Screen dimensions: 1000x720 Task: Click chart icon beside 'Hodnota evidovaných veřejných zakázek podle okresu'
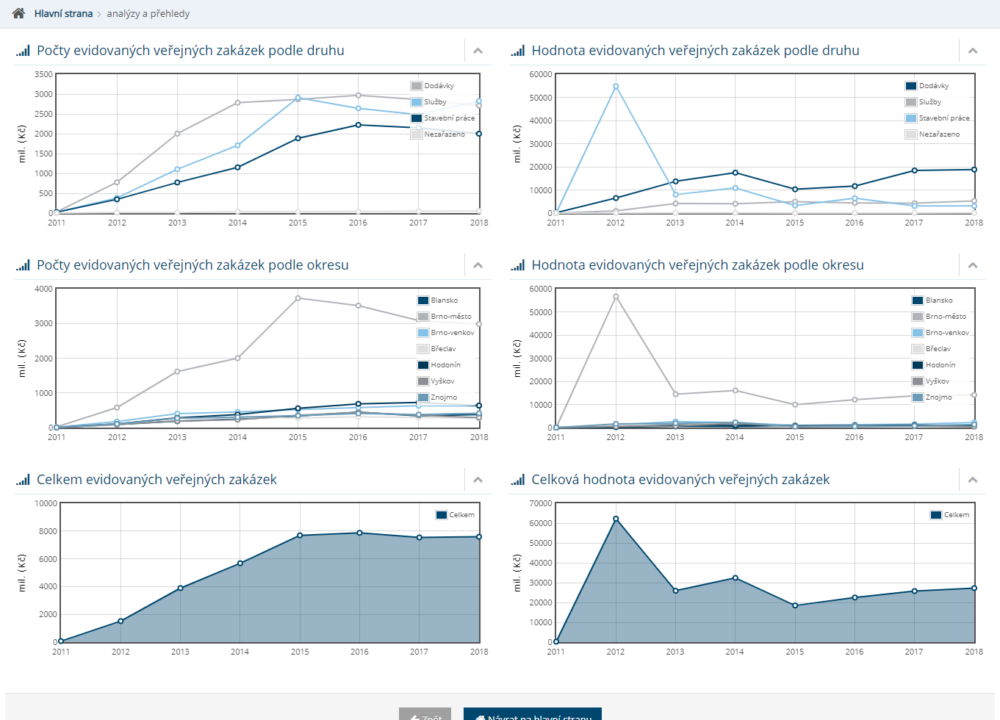click(518, 266)
